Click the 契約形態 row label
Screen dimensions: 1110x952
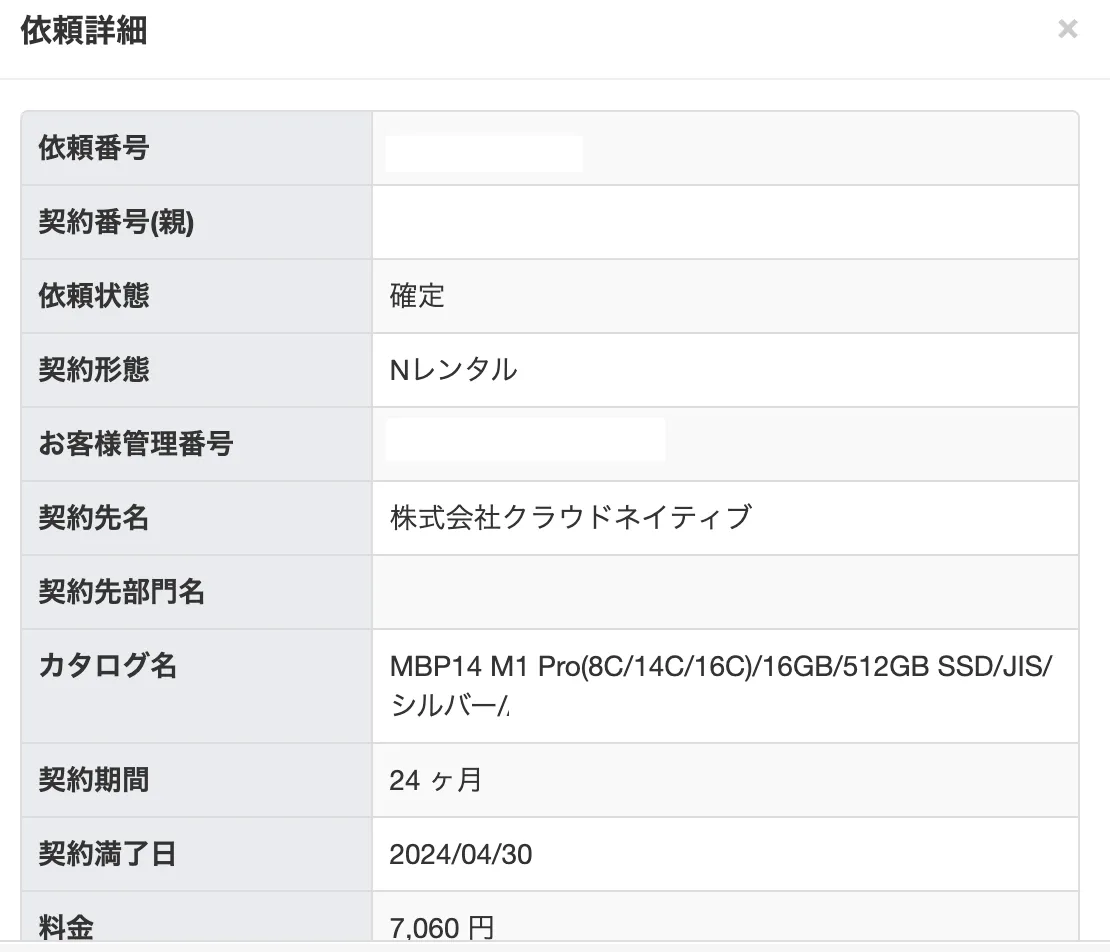[94, 370]
